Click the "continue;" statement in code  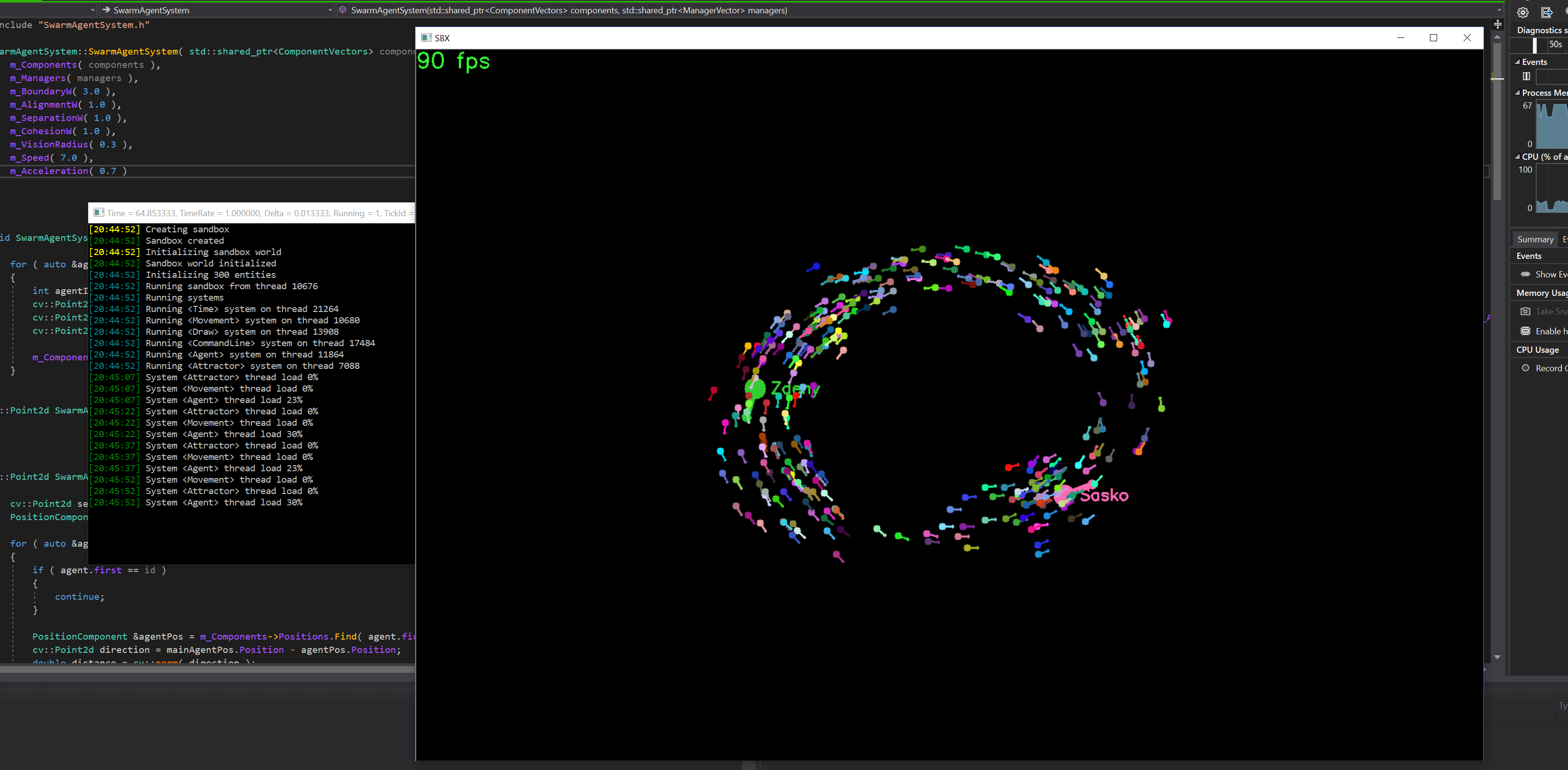click(79, 596)
